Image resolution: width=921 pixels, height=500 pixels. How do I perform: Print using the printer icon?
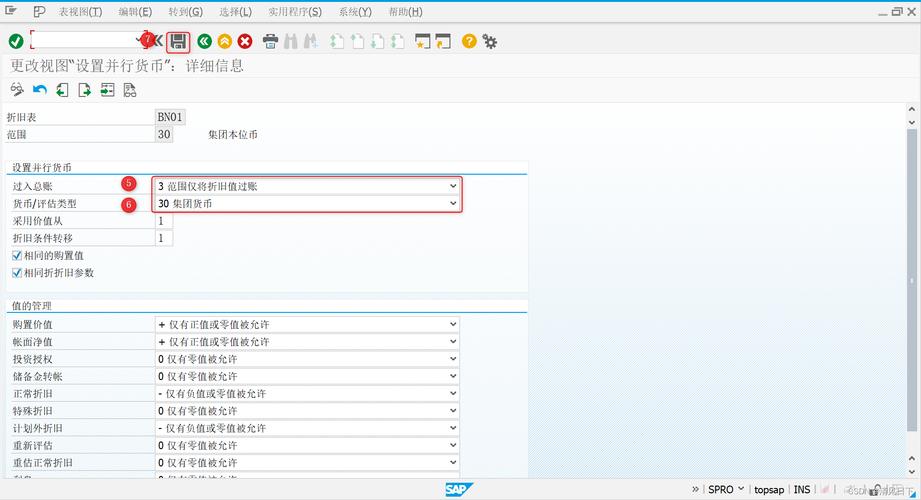click(x=270, y=41)
